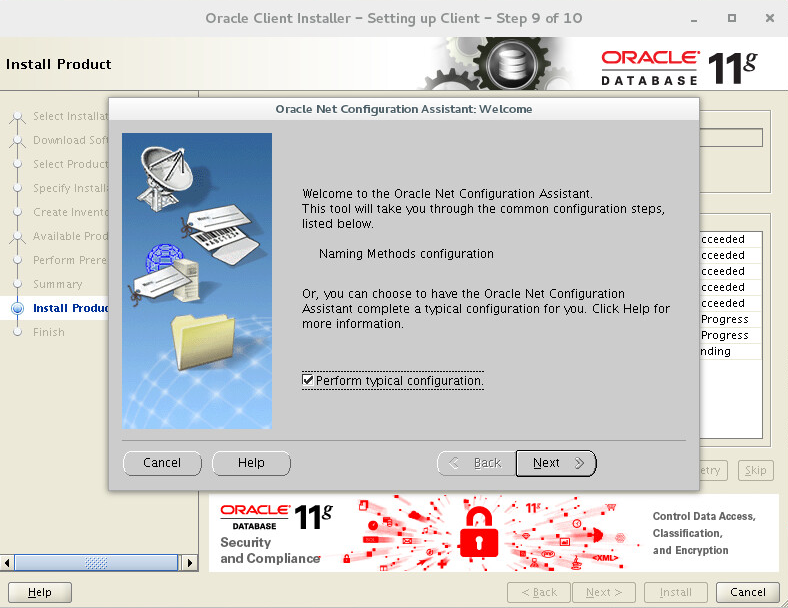Screen dimensions: 788x608
Task: Click the horizontal scrollbar thumb
Action: (x=96, y=562)
